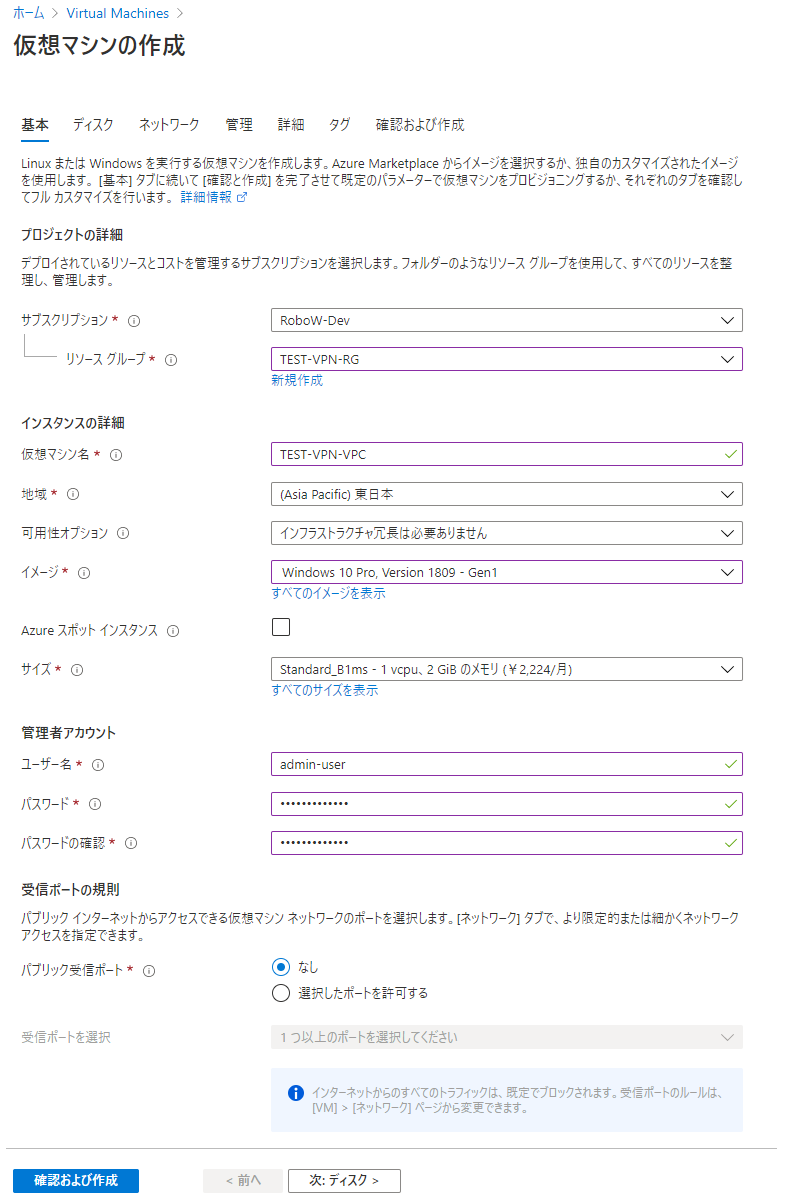
Task: Expand the 地域 dropdown with 東日本
Action: tap(507, 494)
